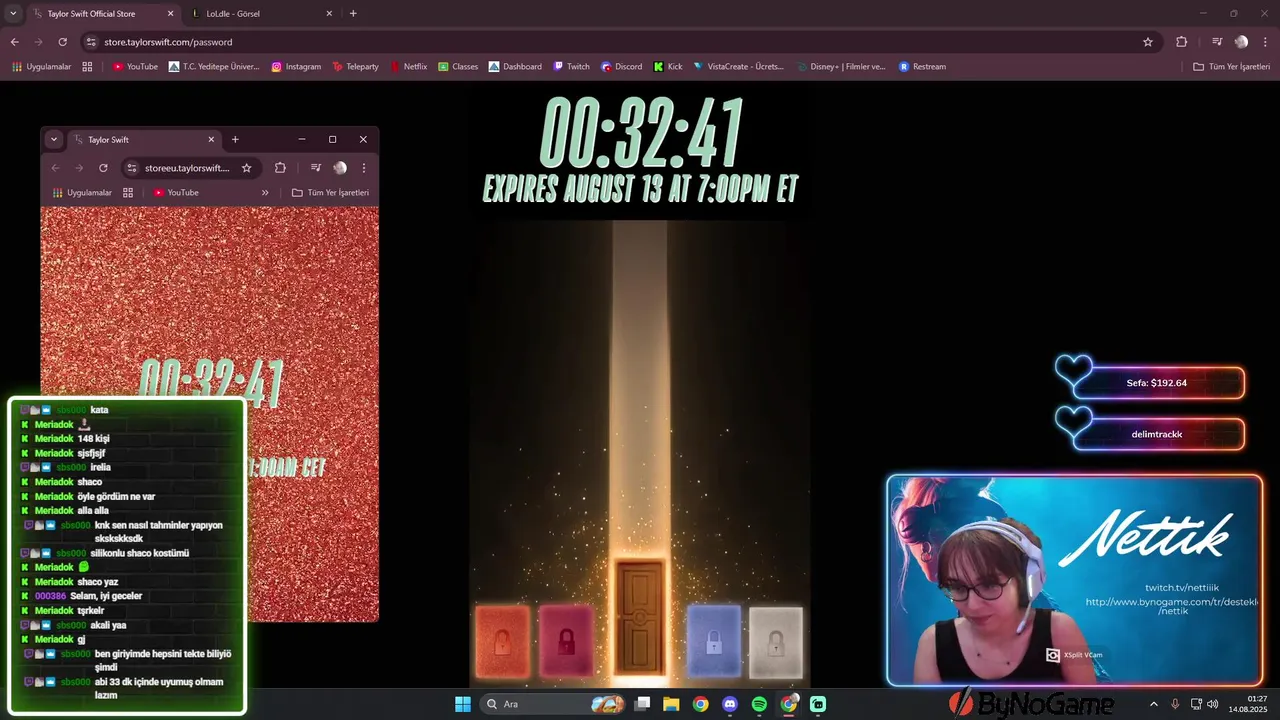Click delimtrackk follower alert label
This screenshot has height=720, width=1280.
1157,435
